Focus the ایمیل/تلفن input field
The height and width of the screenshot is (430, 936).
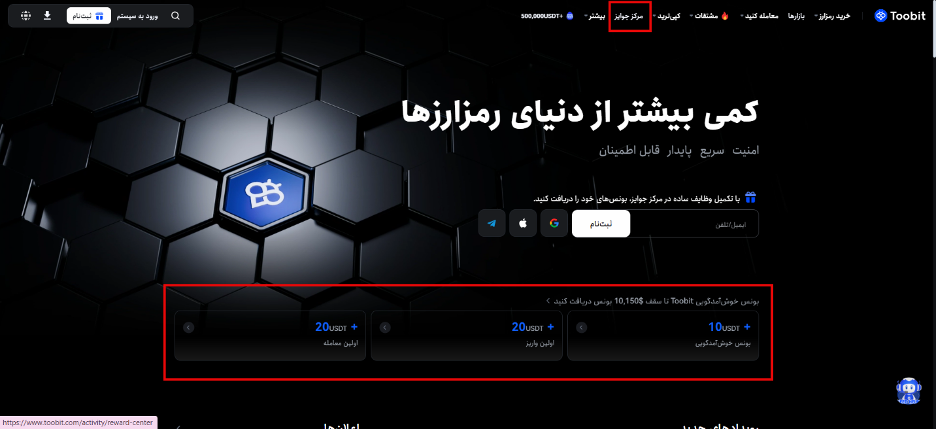tap(694, 223)
